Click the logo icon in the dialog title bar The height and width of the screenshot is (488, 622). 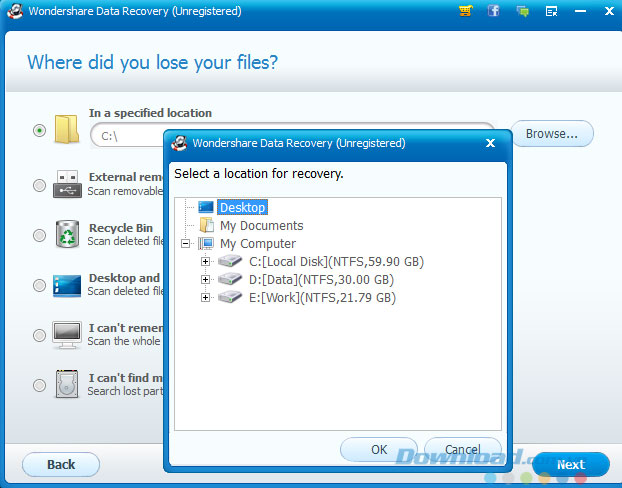pyautogui.click(x=179, y=143)
